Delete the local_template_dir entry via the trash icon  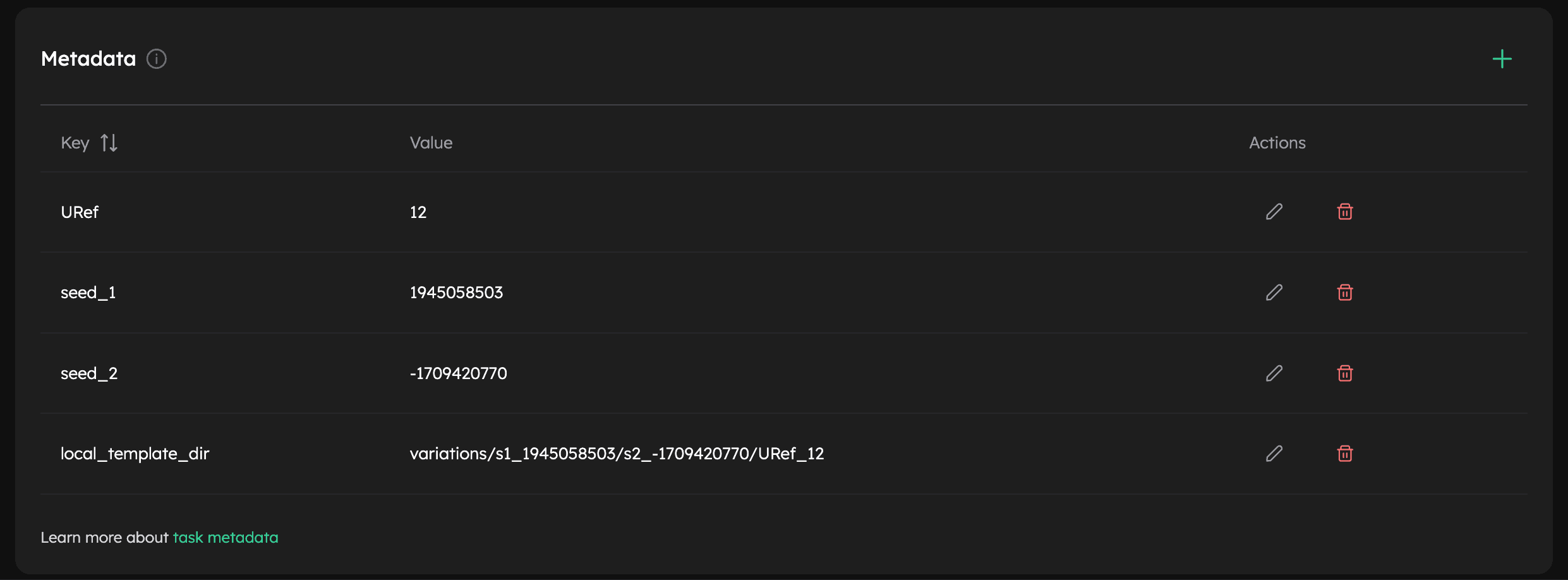[1345, 453]
